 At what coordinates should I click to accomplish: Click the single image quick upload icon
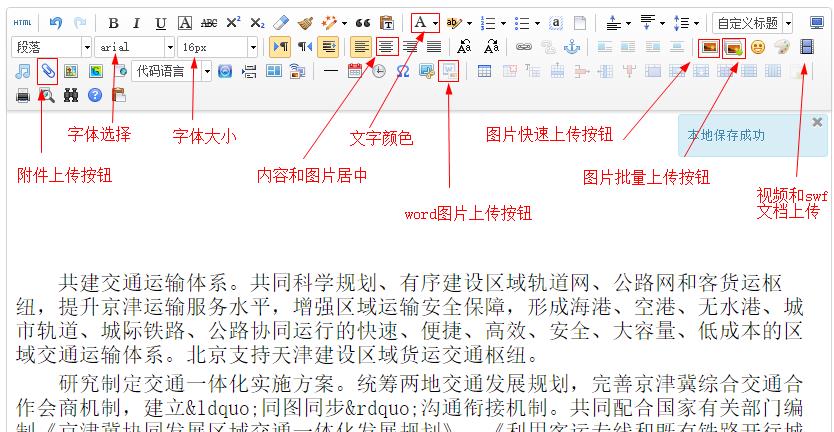(x=709, y=47)
